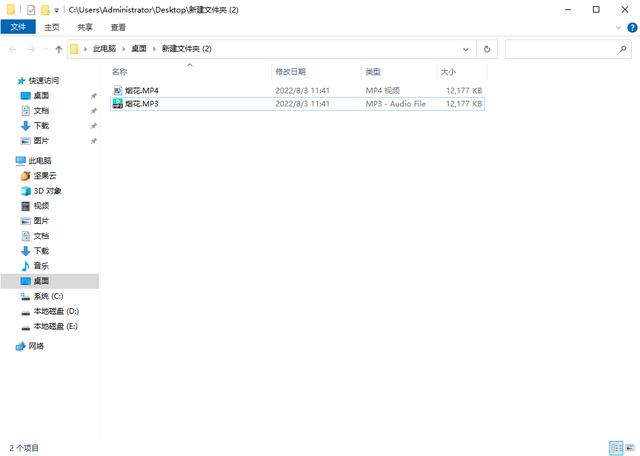Expand the ribbon with the chevron

(618, 27)
